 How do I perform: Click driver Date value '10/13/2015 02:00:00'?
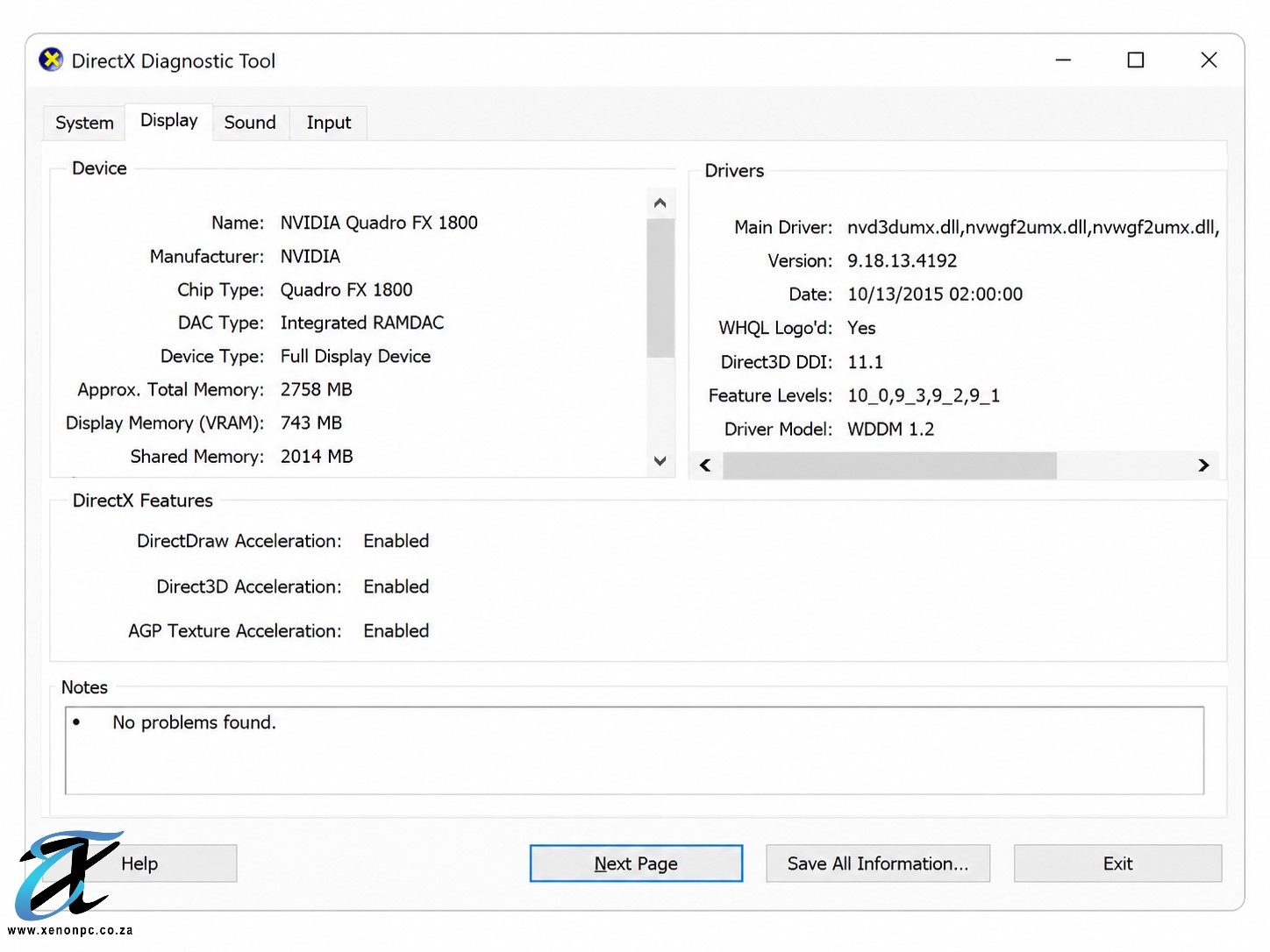tap(935, 294)
